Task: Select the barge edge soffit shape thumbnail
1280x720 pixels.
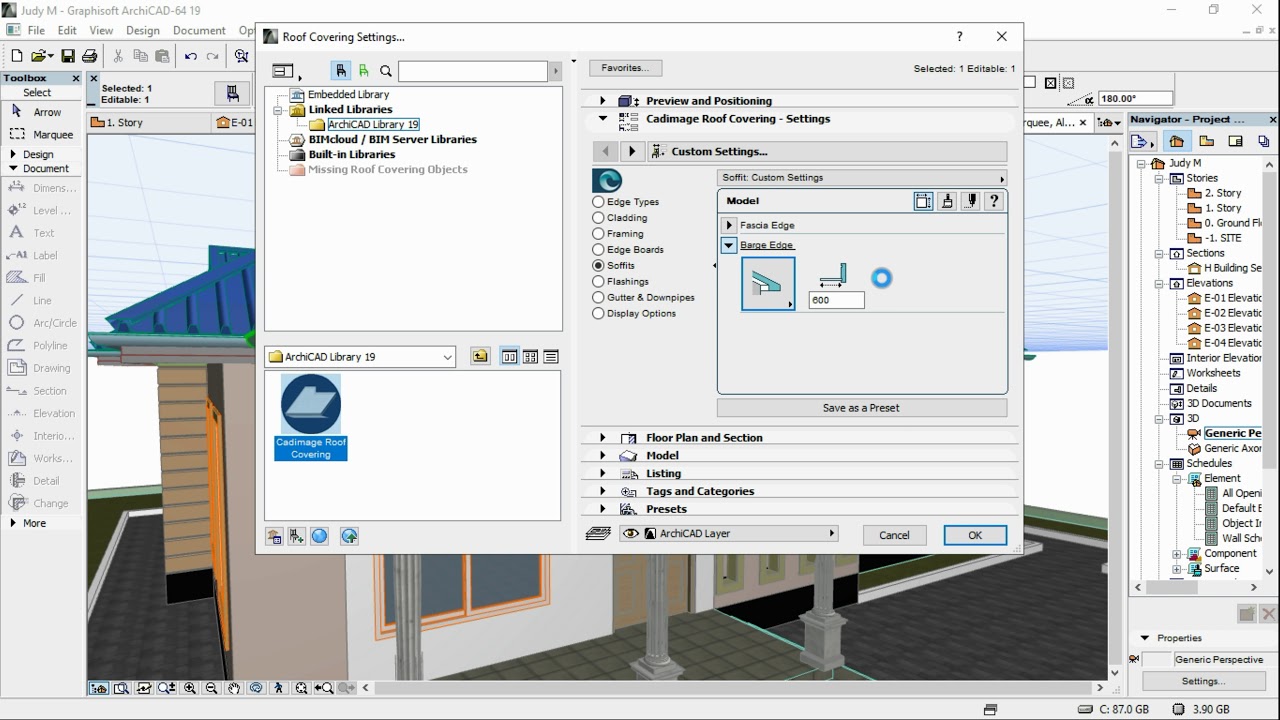Action: (x=768, y=284)
